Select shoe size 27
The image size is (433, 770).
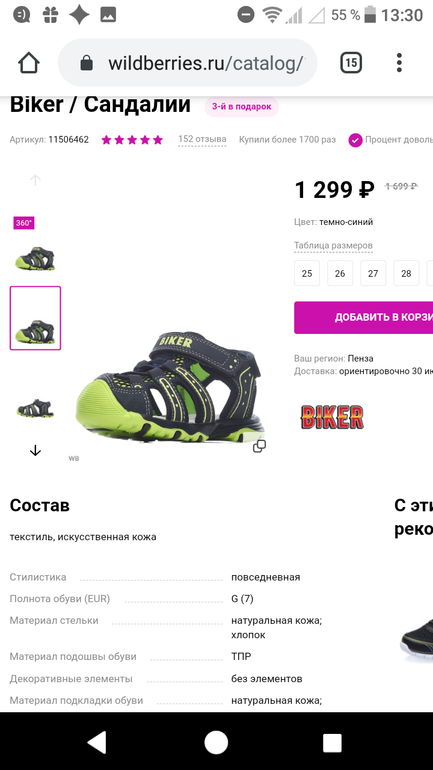point(373,274)
